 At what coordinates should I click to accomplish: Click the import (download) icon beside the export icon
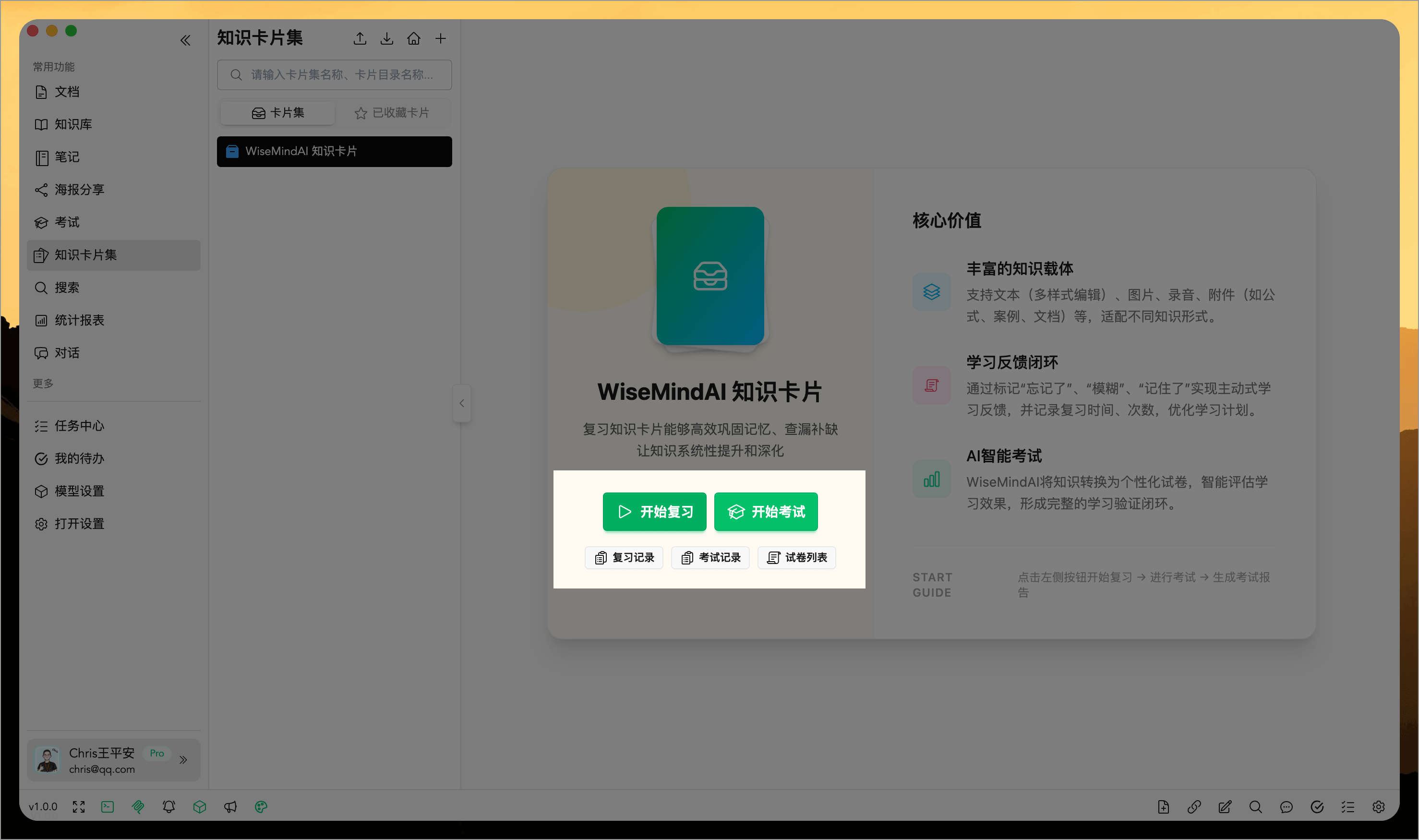(x=387, y=38)
